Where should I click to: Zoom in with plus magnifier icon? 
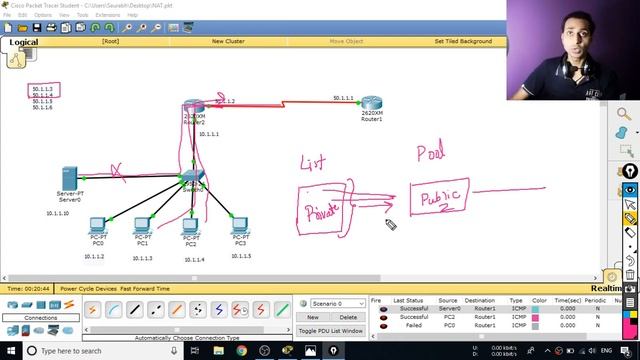[127, 28]
